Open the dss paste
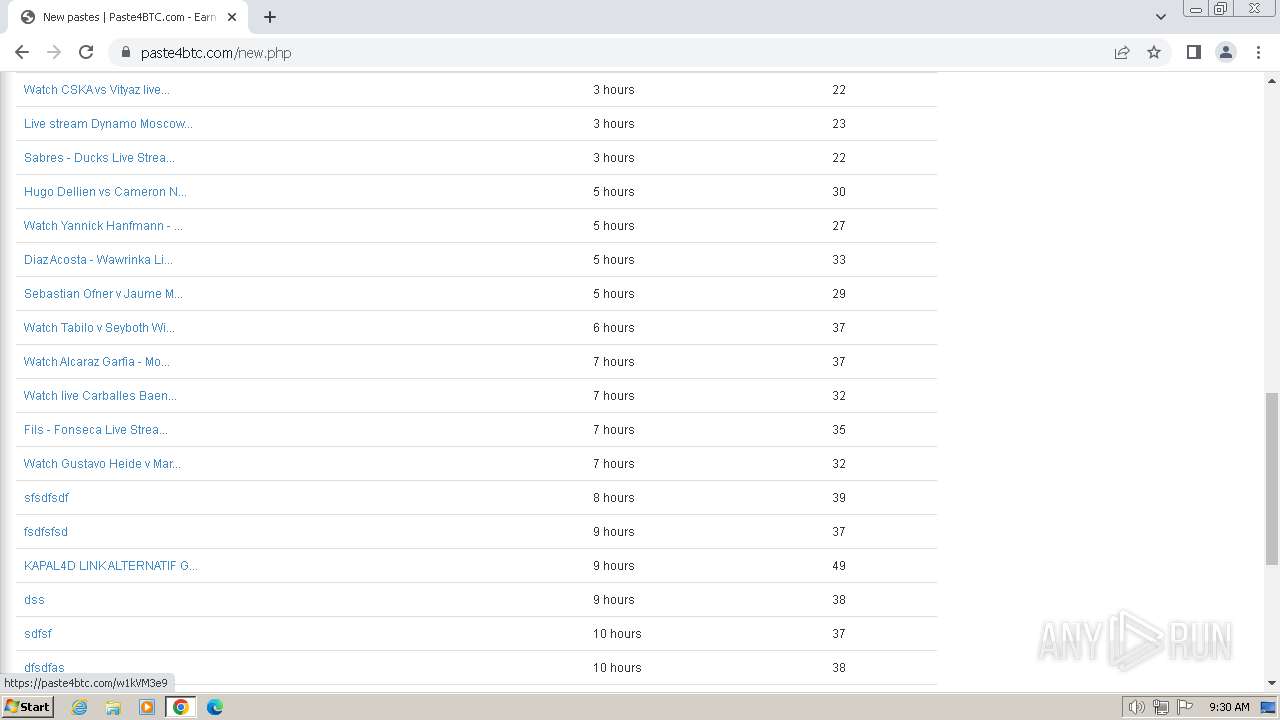This screenshot has width=1280, height=720. click(x=34, y=600)
